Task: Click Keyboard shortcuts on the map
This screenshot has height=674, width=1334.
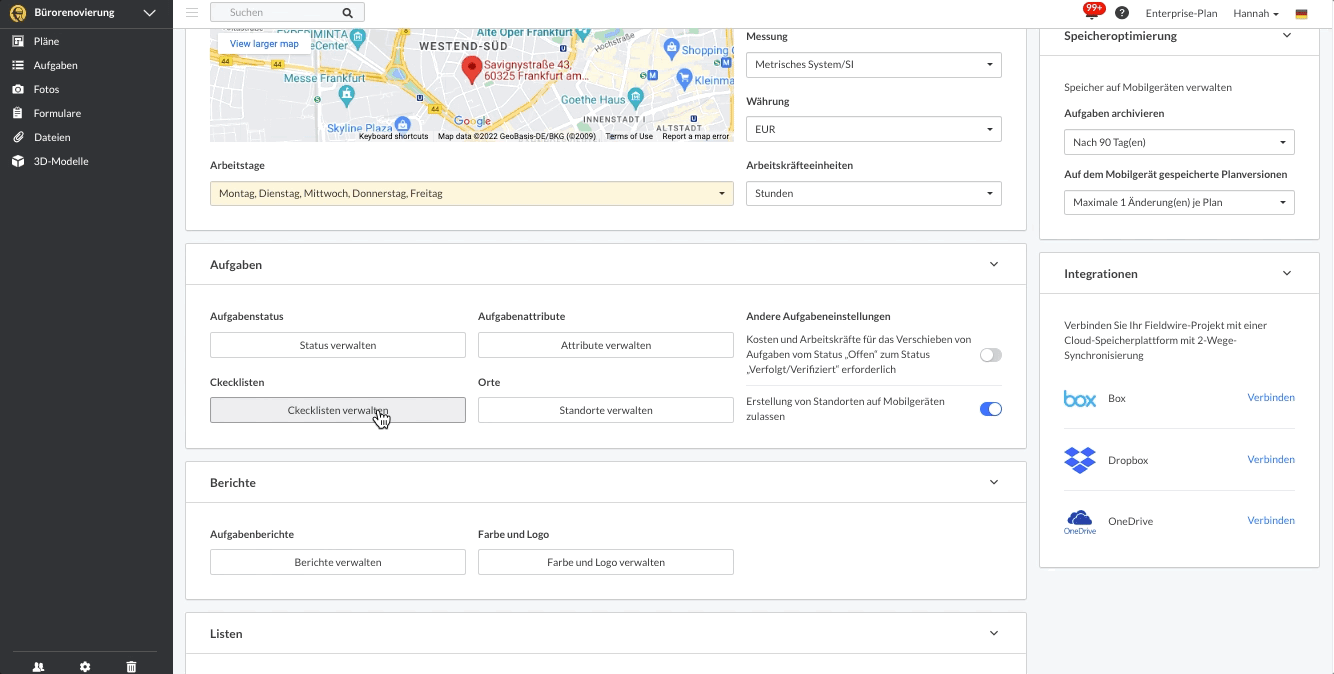Action: point(394,136)
